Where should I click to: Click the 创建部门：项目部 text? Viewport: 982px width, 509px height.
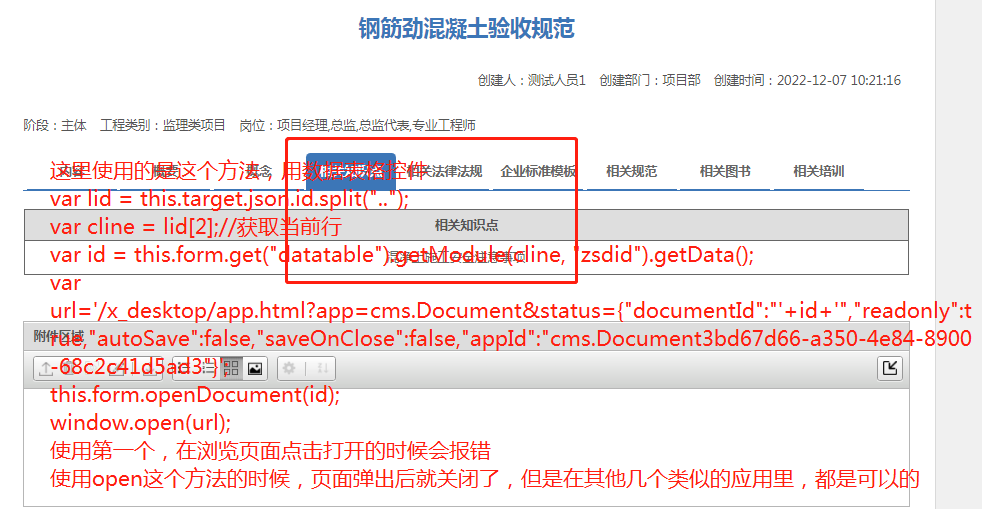tap(650, 80)
